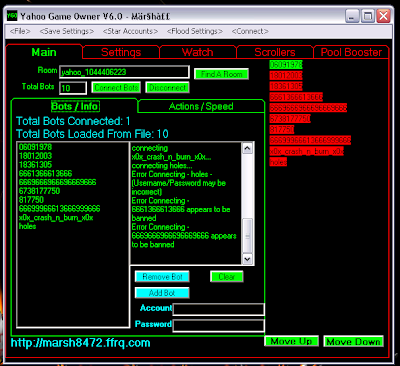Click the Connect Bots button
The height and width of the screenshot is (366, 400).
tap(116, 88)
